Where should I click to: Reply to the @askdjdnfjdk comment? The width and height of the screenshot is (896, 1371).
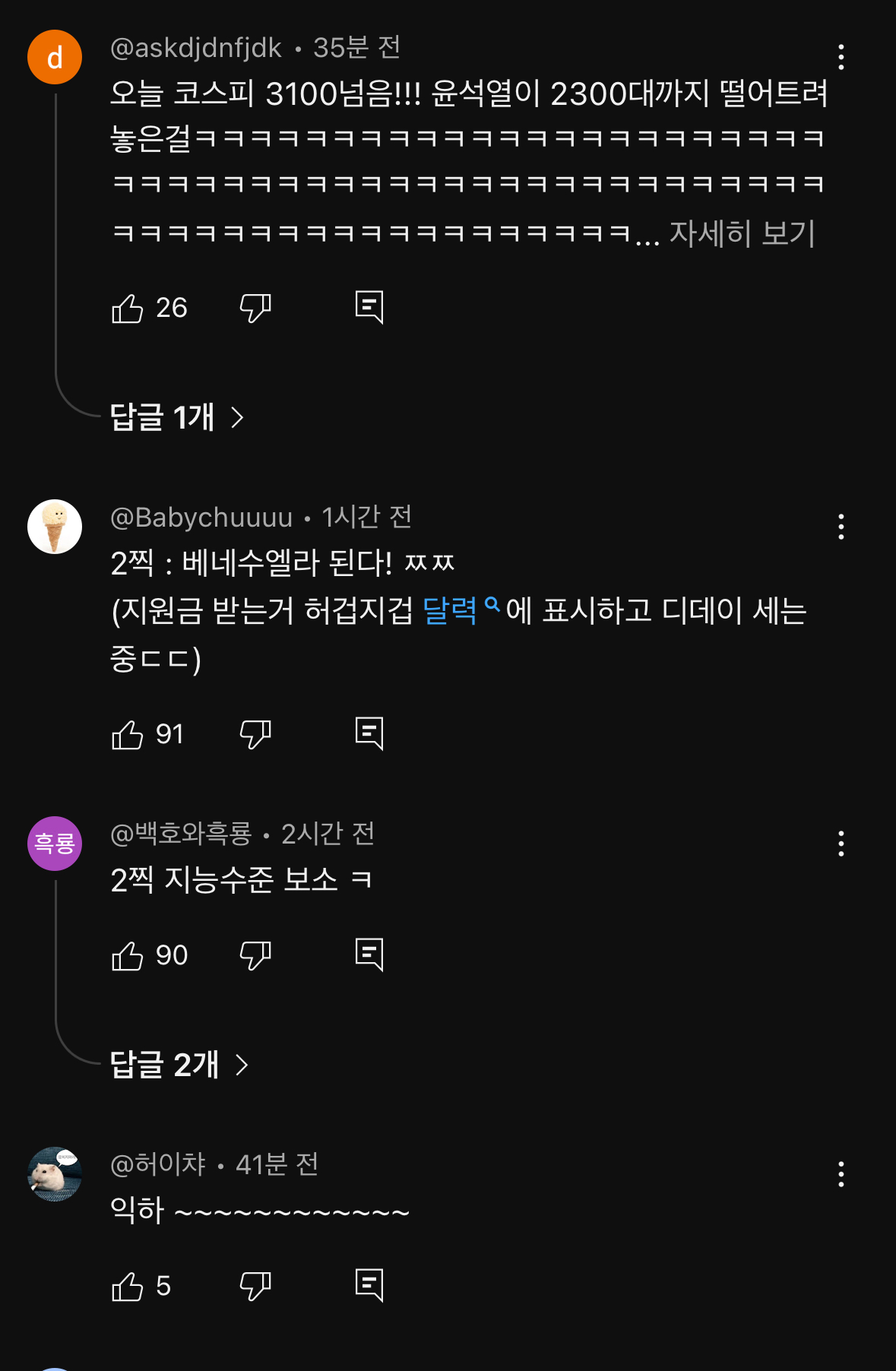pyautogui.click(x=369, y=308)
